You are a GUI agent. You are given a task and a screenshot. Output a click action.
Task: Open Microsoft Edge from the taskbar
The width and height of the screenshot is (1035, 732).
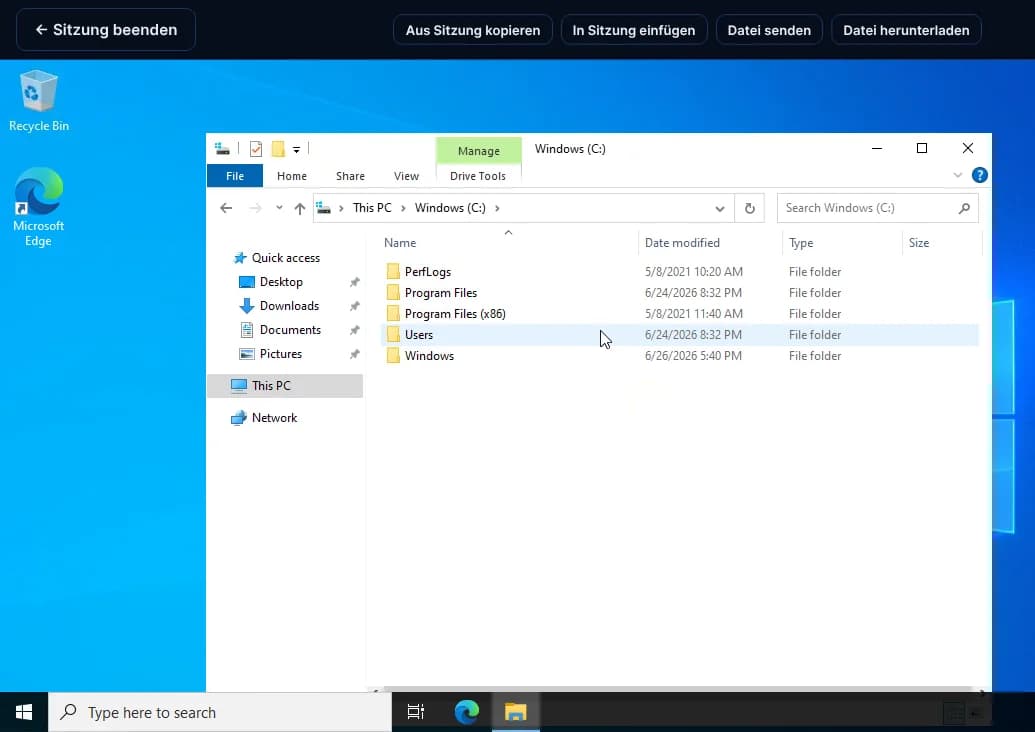(x=467, y=712)
